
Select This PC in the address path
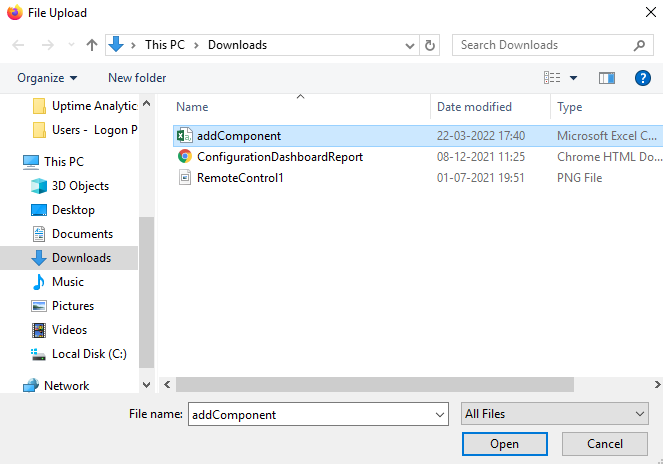pos(165,45)
